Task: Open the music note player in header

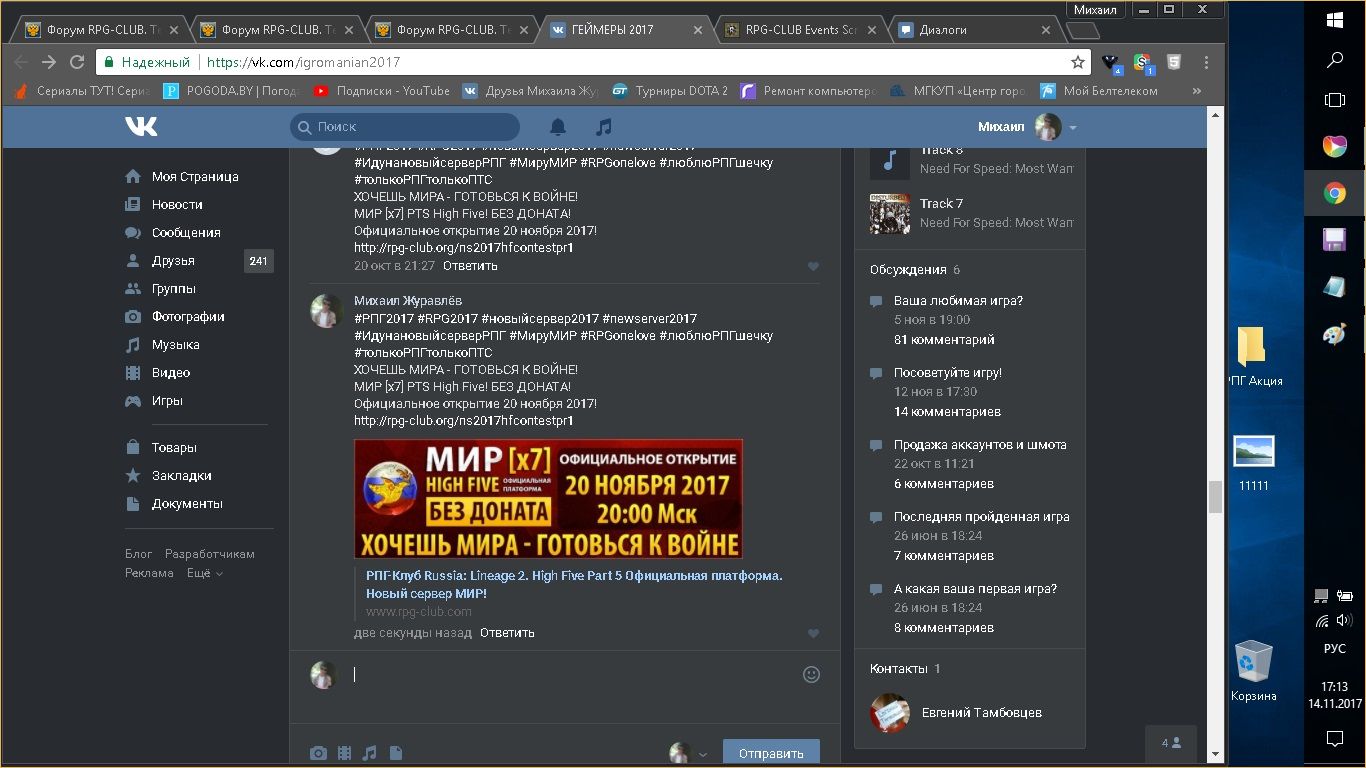Action: (x=603, y=127)
